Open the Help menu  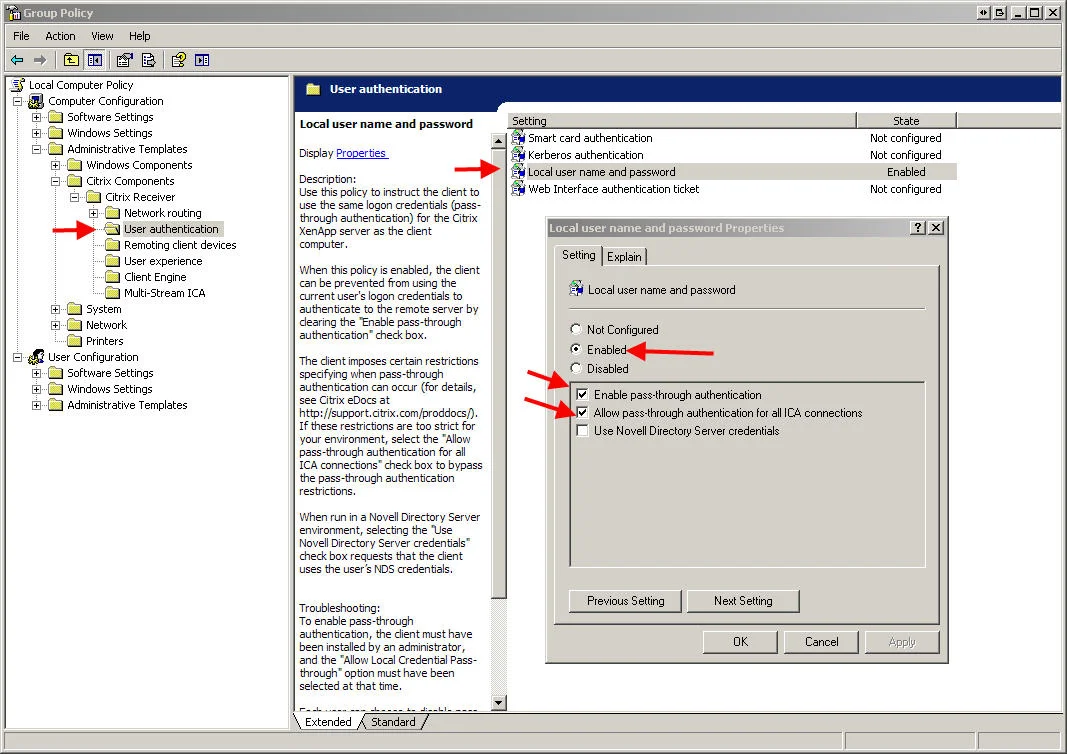pyautogui.click(x=139, y=36)
